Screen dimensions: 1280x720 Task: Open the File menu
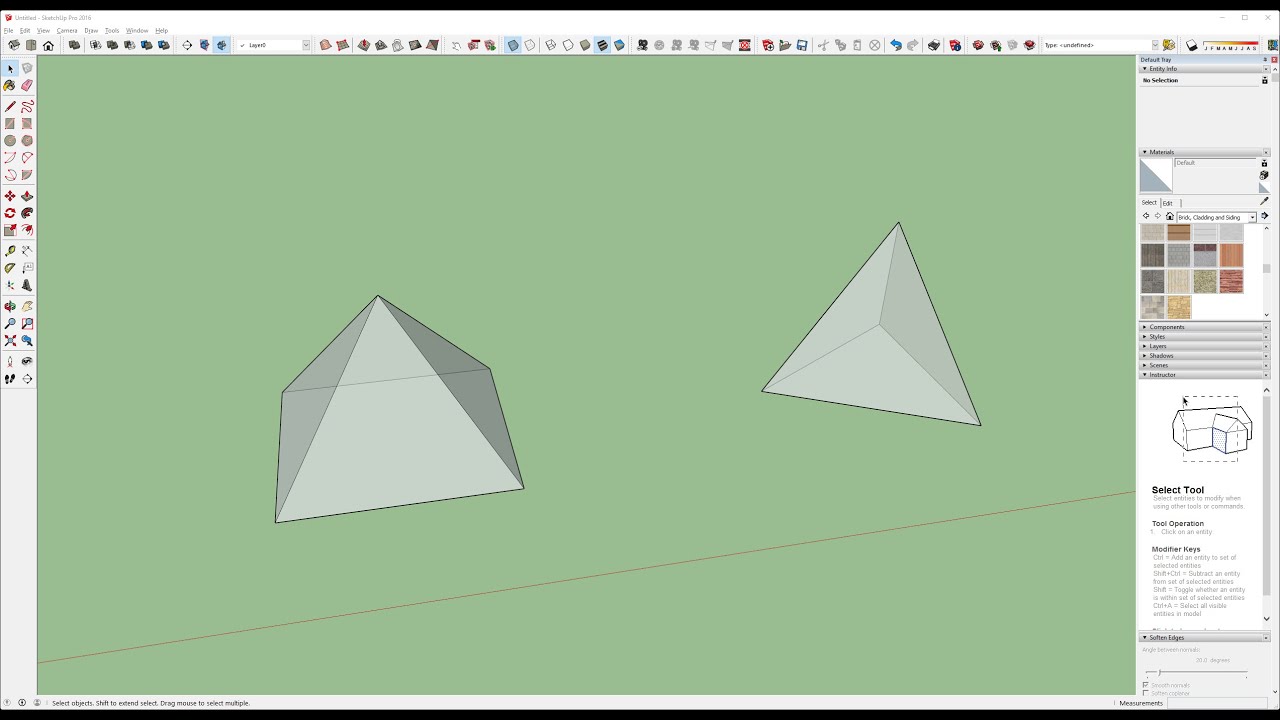(8, 31)
